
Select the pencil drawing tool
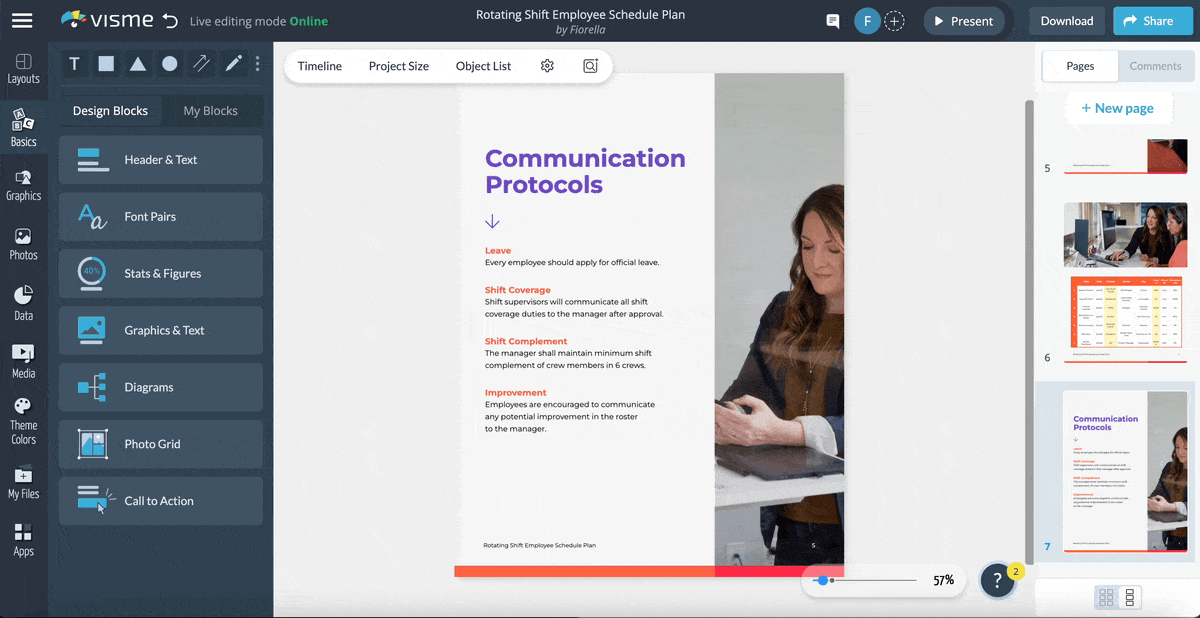[x=232, y=63]
